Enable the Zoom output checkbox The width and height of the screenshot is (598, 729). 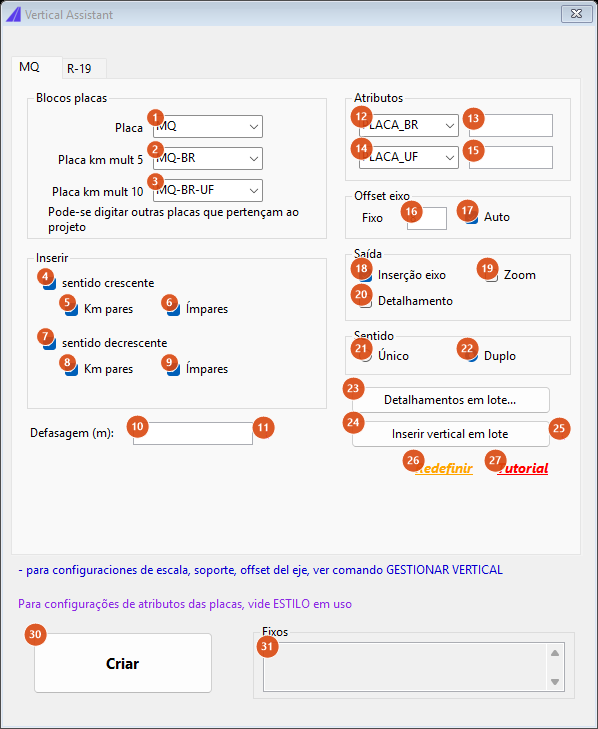[x=492, y=275]
